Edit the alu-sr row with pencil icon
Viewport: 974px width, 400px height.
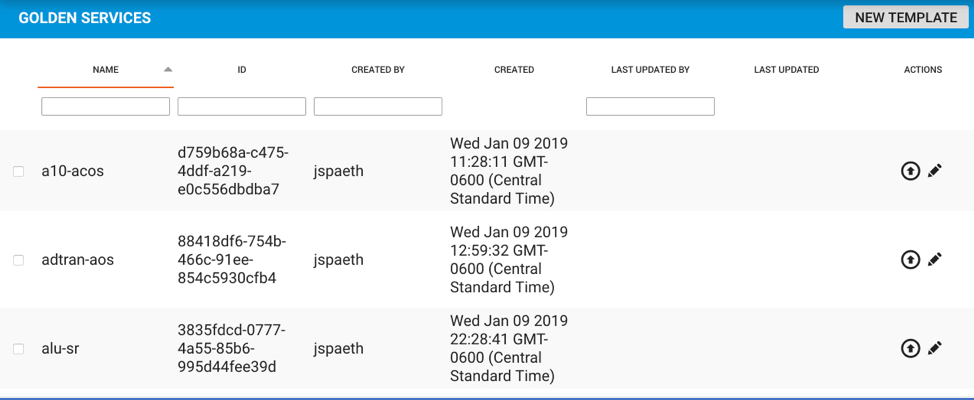pos(935,349)
